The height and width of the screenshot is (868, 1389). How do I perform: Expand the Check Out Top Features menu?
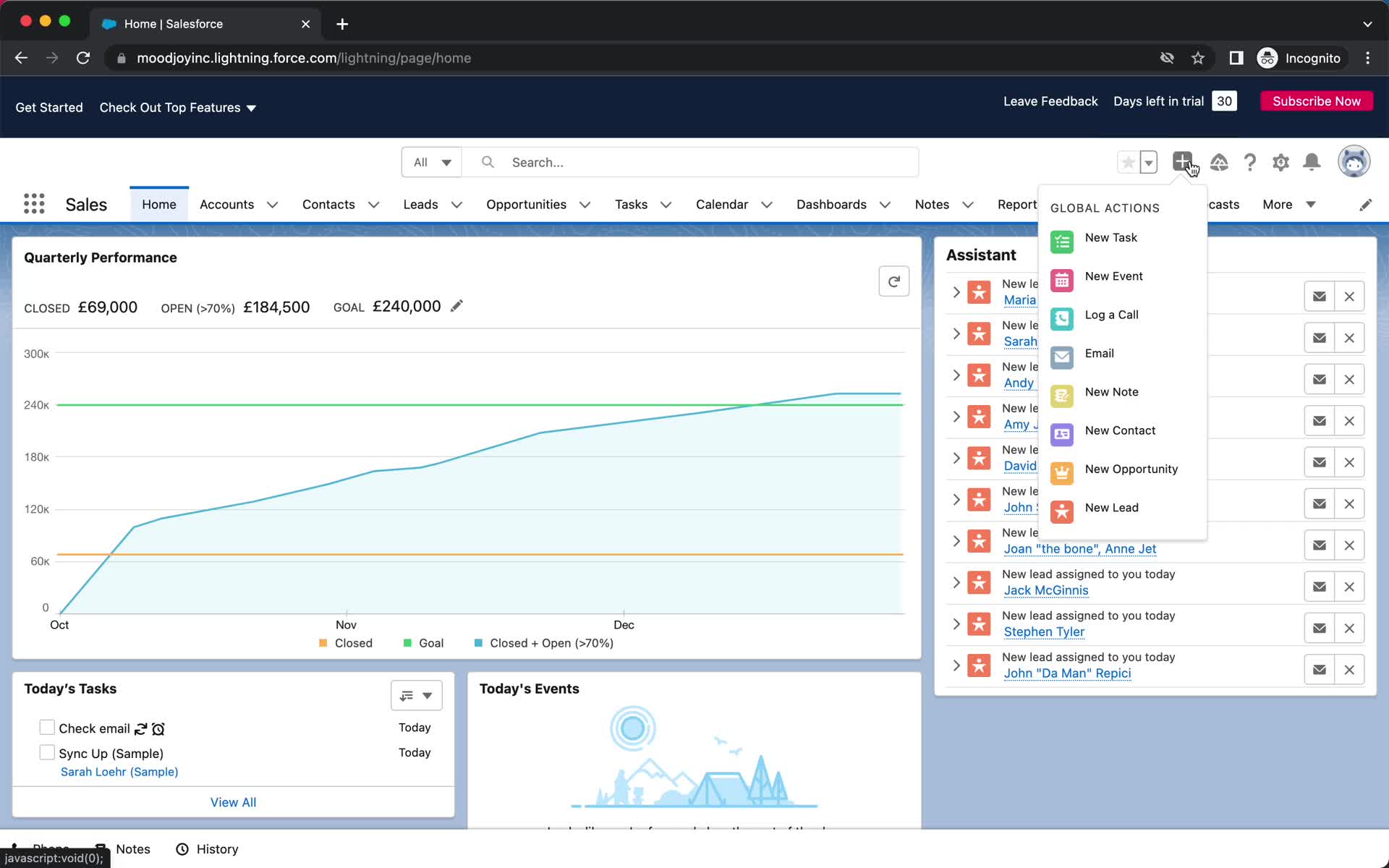pos(178,108)
